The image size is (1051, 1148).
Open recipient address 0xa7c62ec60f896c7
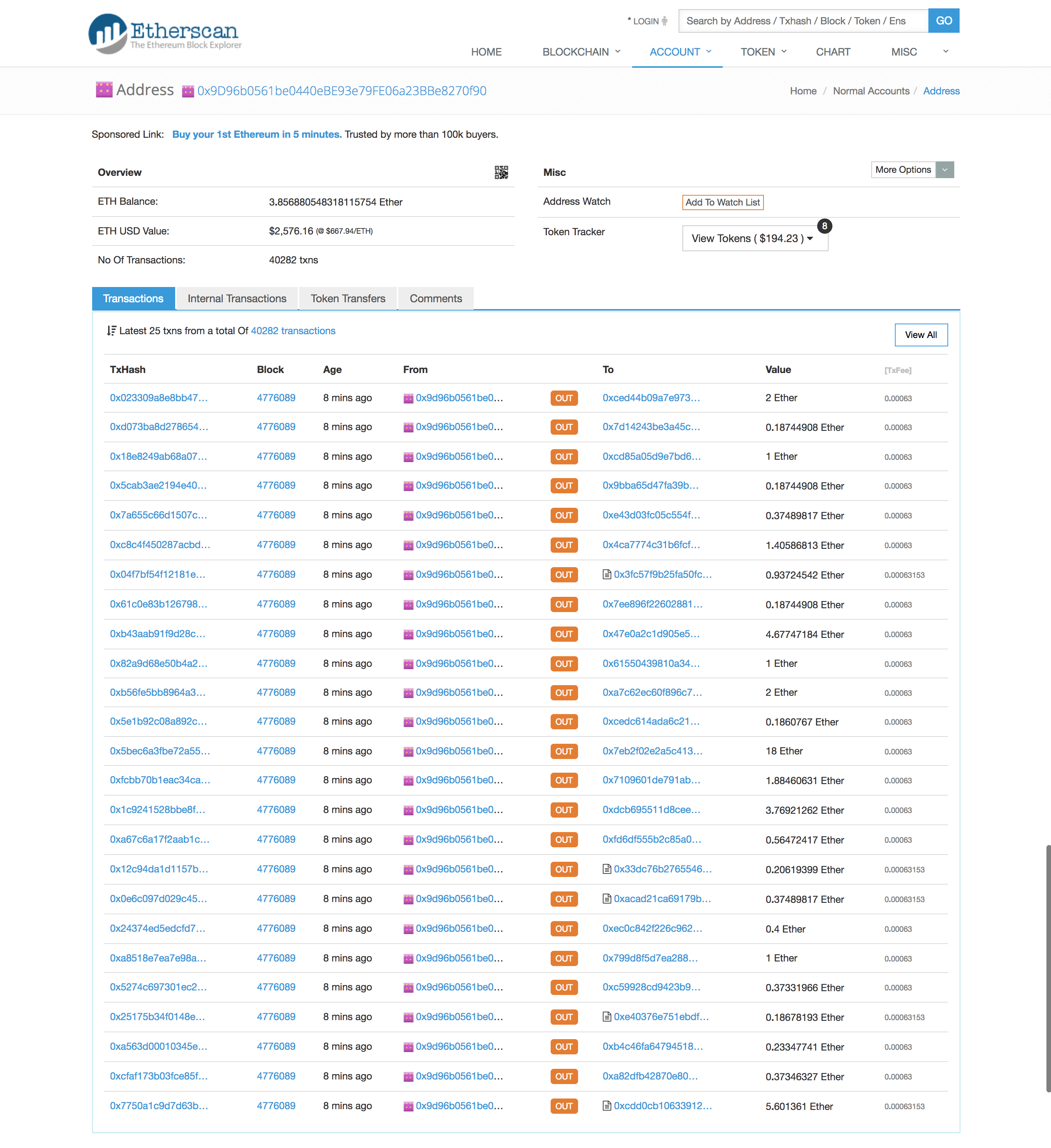652,692
